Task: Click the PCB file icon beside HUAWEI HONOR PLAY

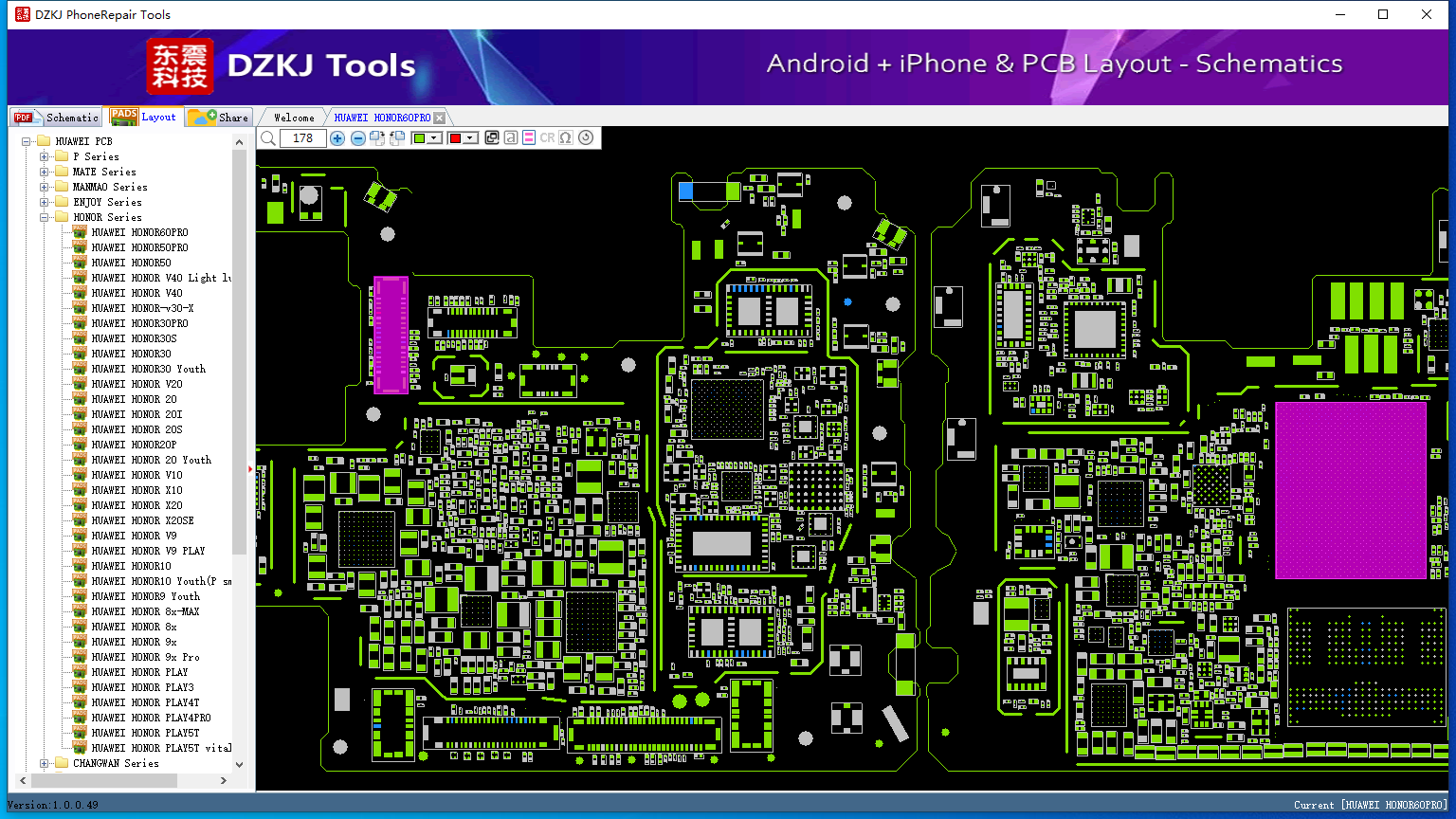Action: pos(80,672)
